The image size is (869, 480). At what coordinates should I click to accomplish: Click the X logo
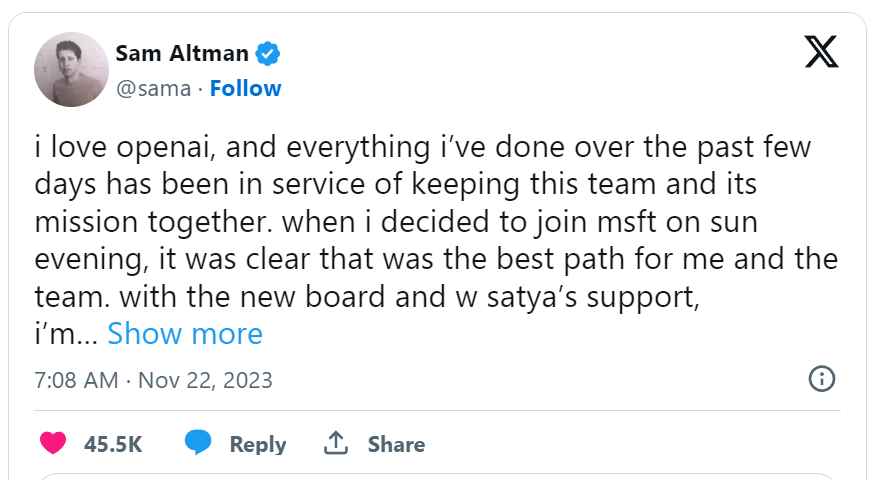pos(821,50)
